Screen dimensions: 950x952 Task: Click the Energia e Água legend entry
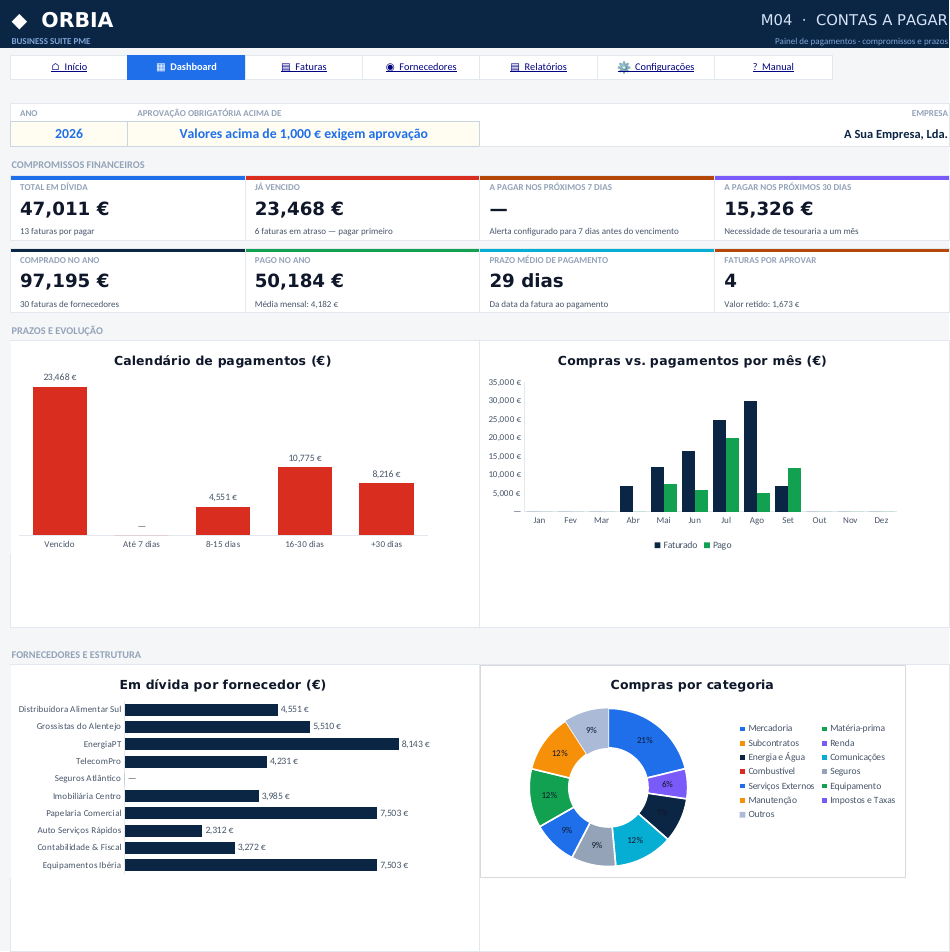[x=772, y=757]
